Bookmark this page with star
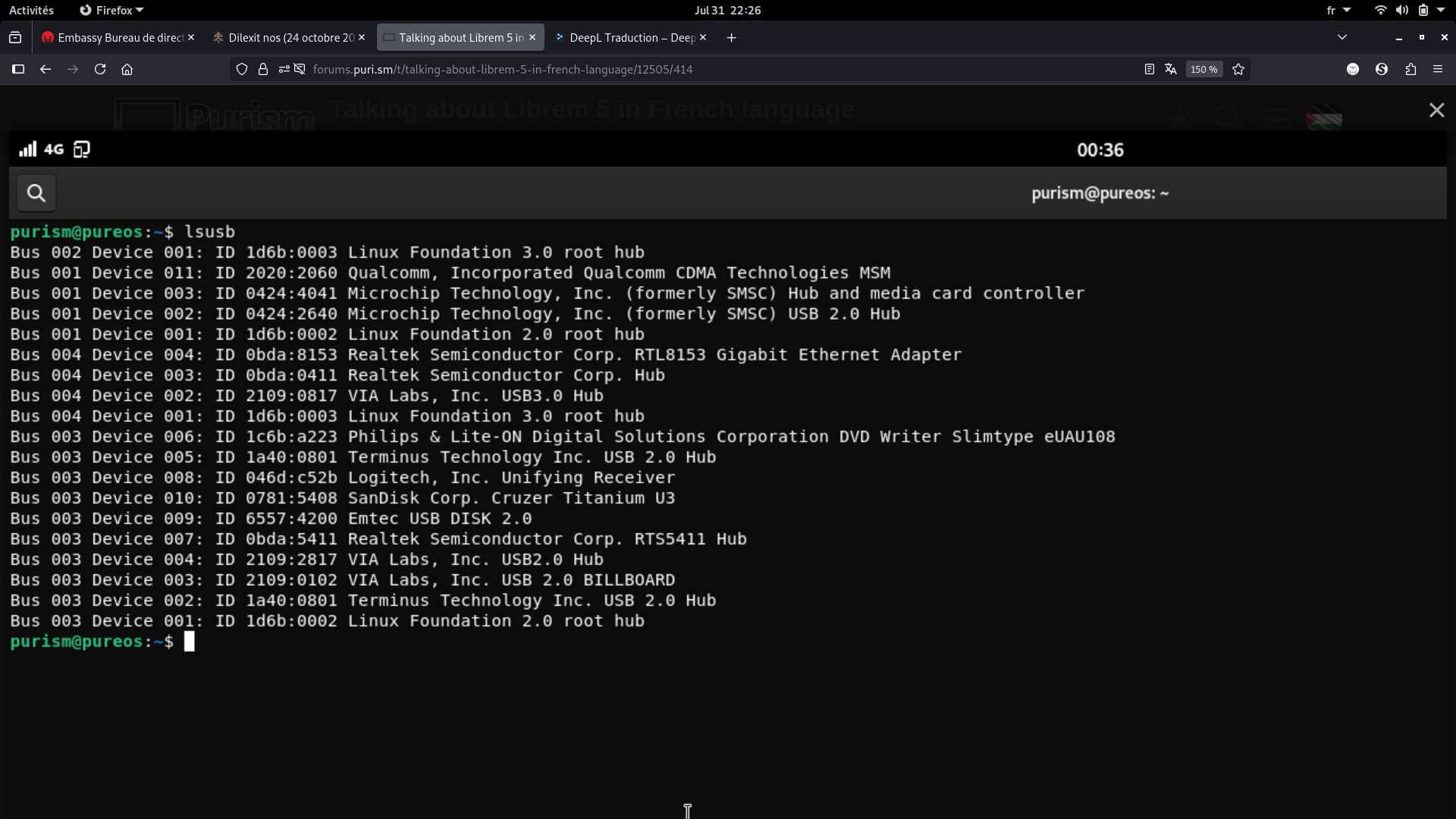Screen dimensions: 1456x819 coord(1238,69)
